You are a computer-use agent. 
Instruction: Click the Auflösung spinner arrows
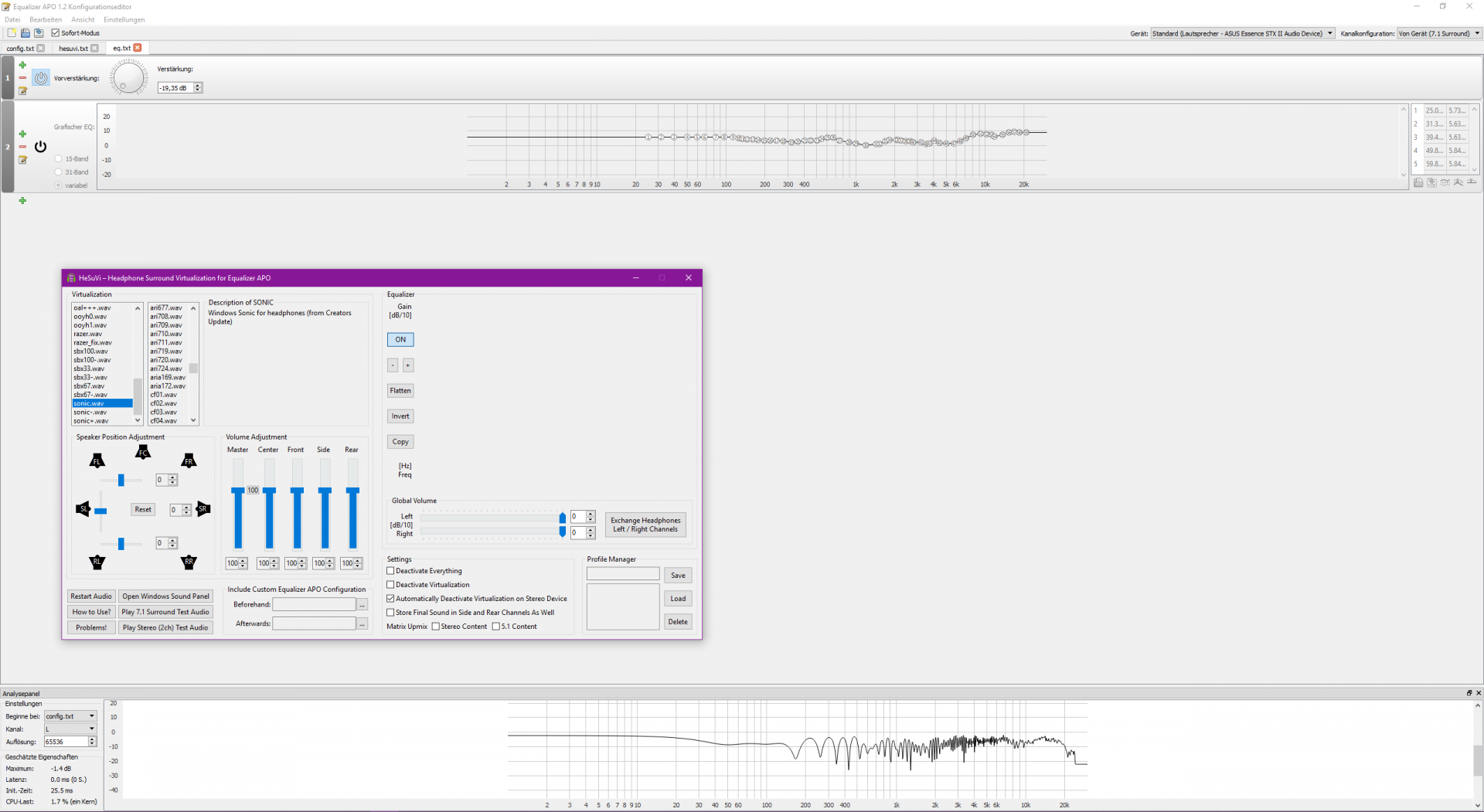92,742
